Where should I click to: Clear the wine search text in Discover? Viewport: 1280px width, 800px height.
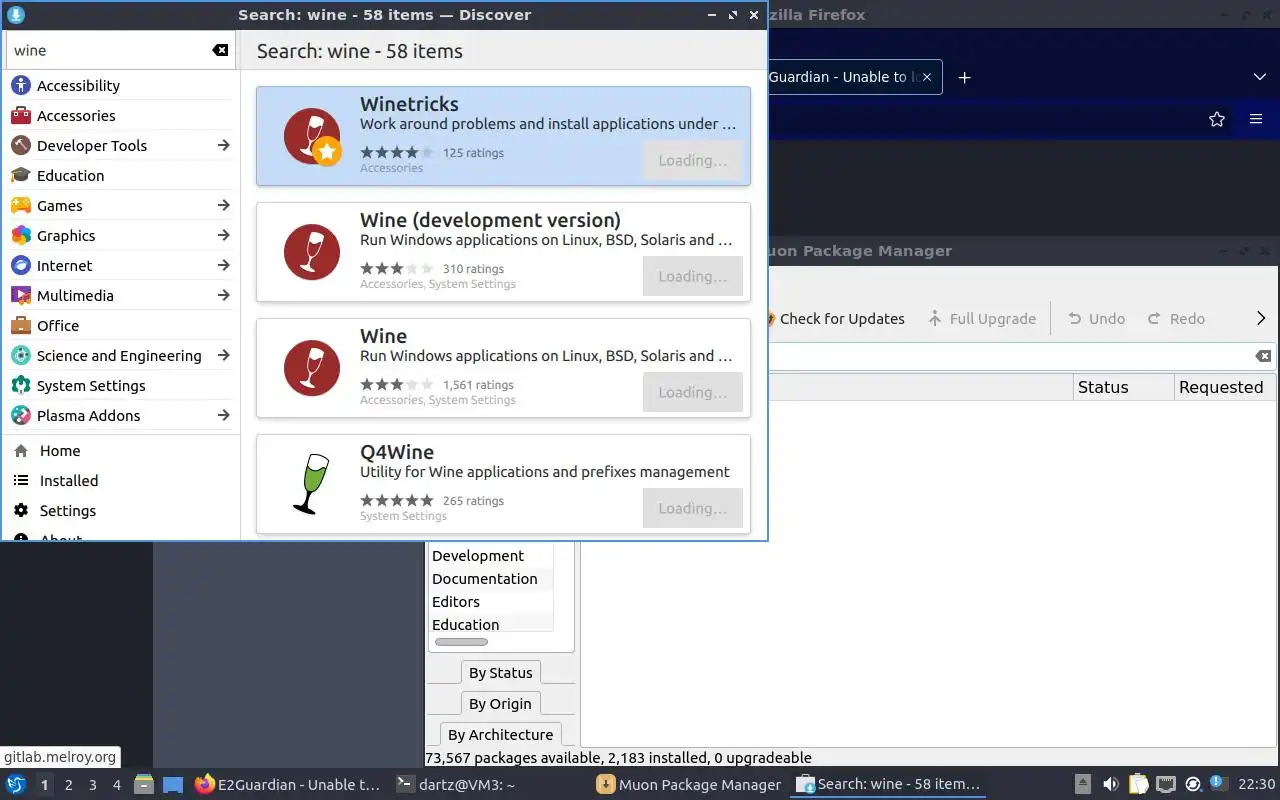(x=220, y=50)
